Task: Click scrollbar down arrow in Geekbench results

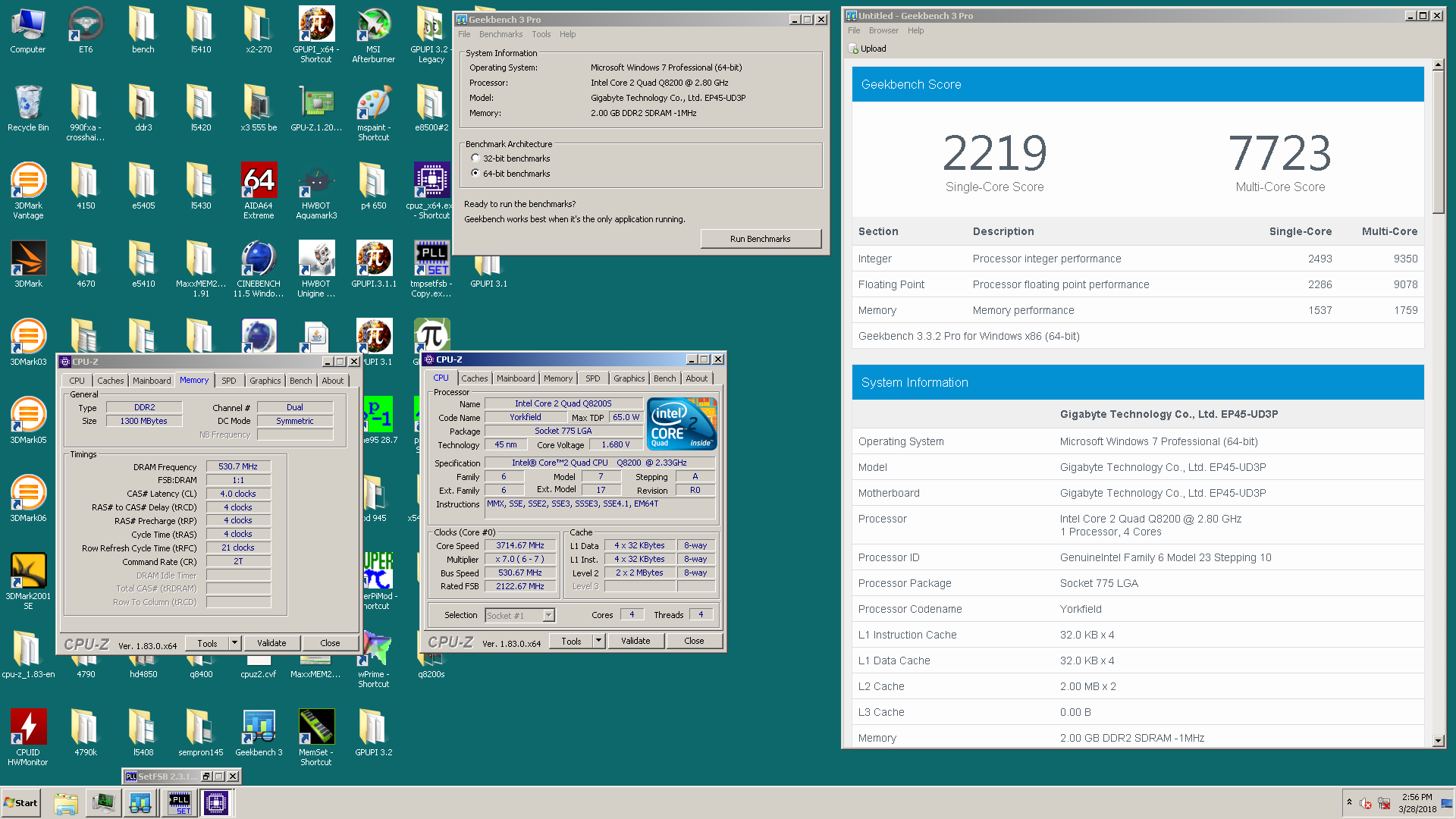Action: click(1438, 741)
